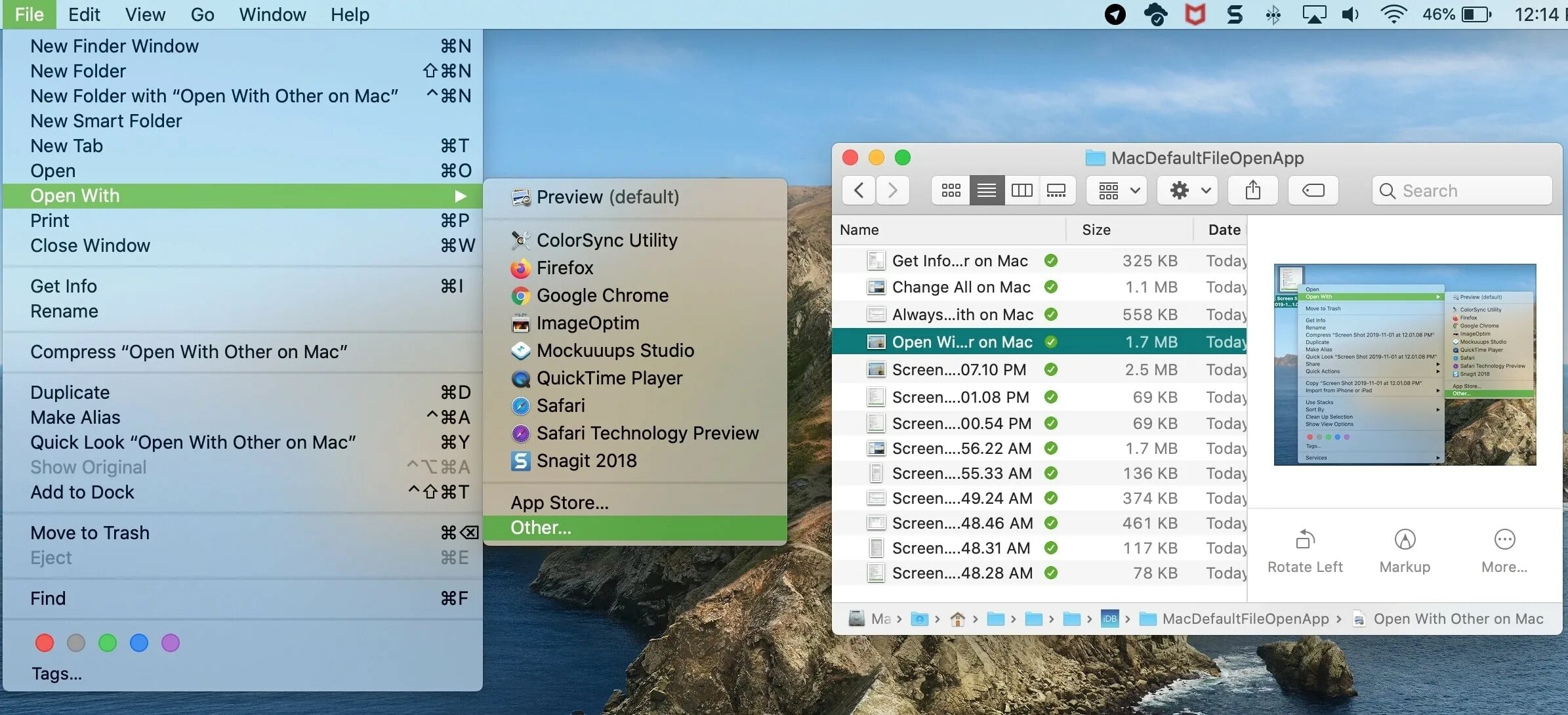Click the blue tag color dot
This screenshot has height=715, width=1568.
[139, 643]
